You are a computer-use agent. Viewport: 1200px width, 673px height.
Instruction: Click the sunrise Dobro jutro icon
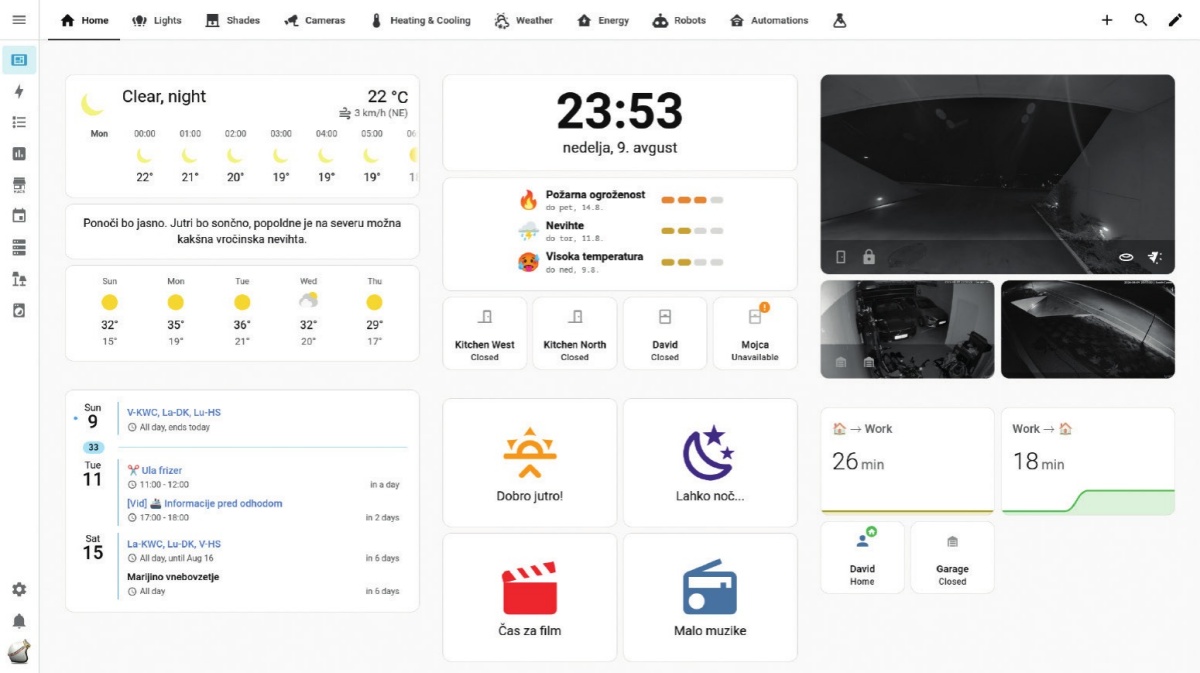pyautogui.click(x=530, y=454)
